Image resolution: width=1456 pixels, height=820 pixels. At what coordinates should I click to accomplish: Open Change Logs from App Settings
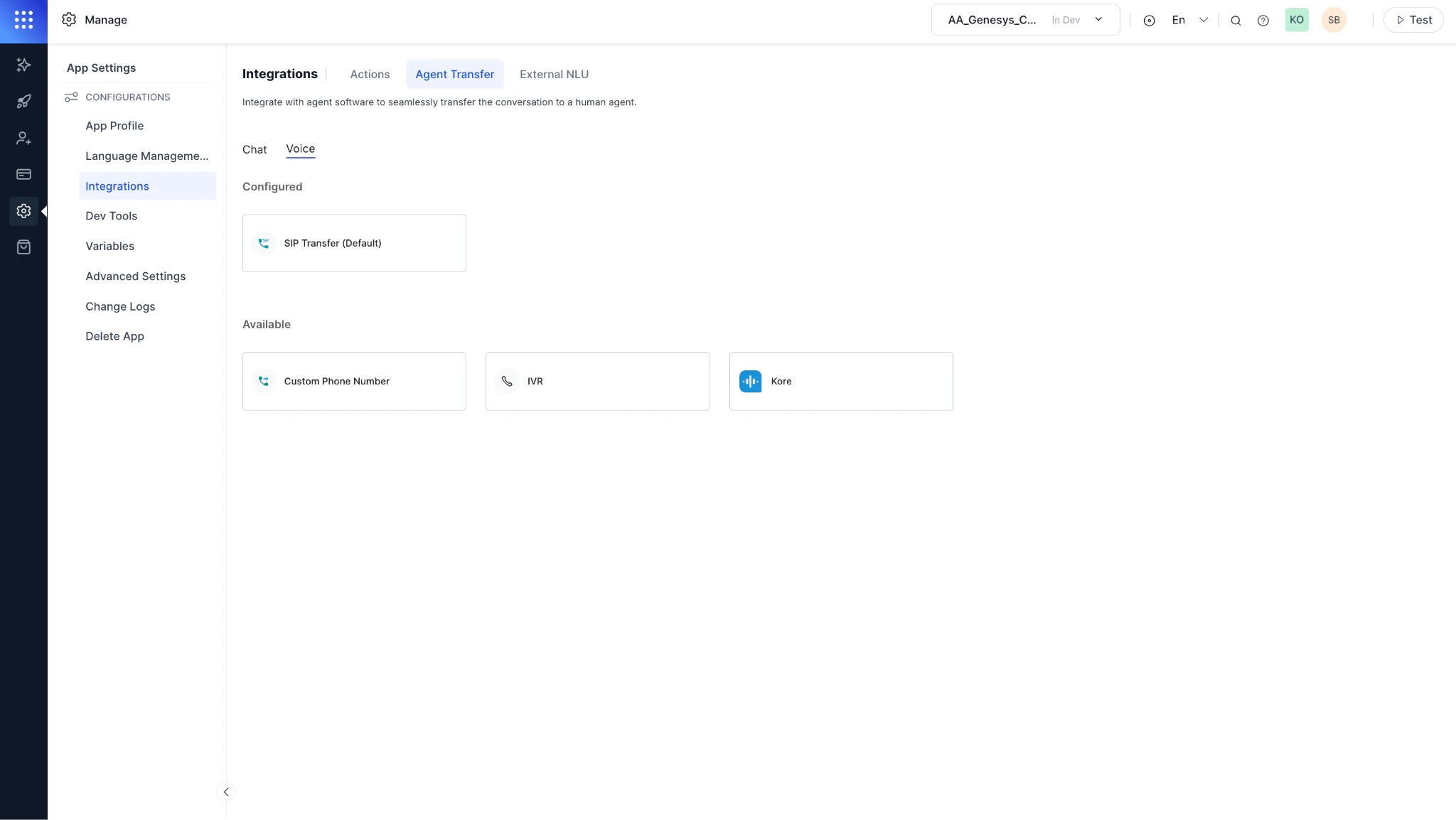pos(120,306)
